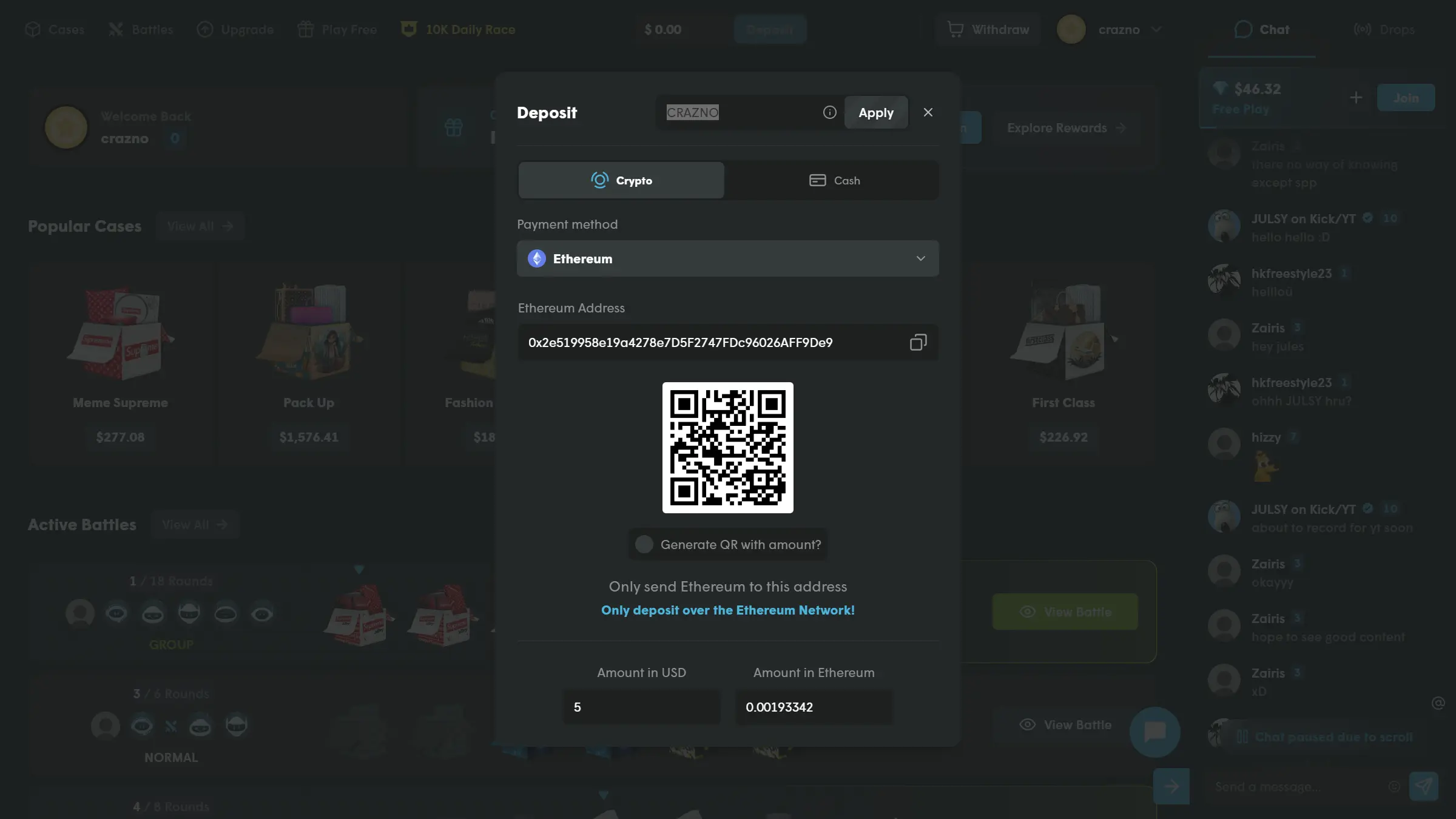
Task: Open the 10K Daily Race
Action: point(458,29)
